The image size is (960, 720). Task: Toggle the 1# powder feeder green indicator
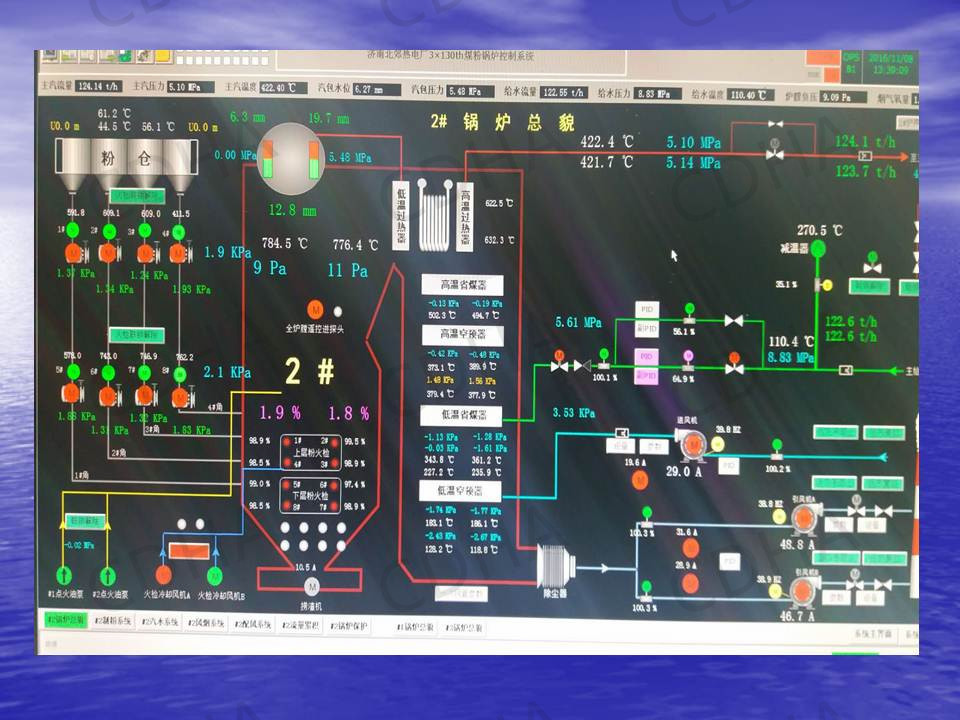pyautogui.click(x=73, y=229)
